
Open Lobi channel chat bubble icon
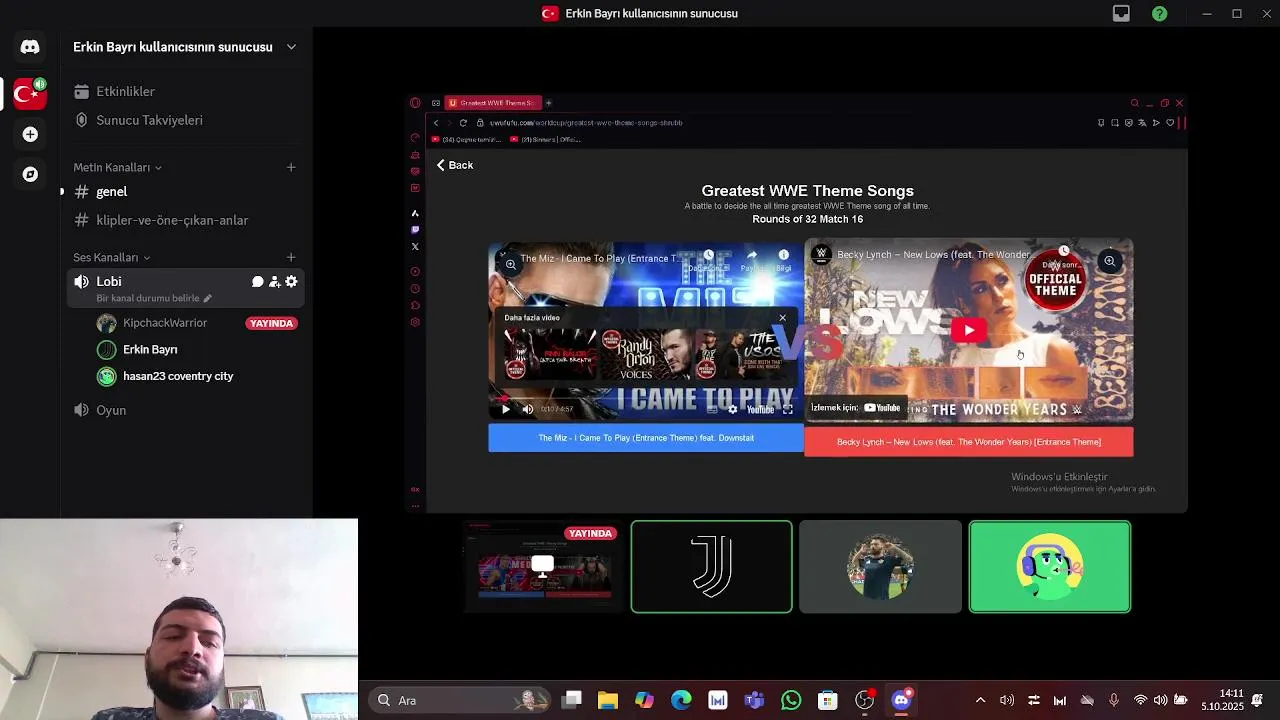(x=257, y=282)
